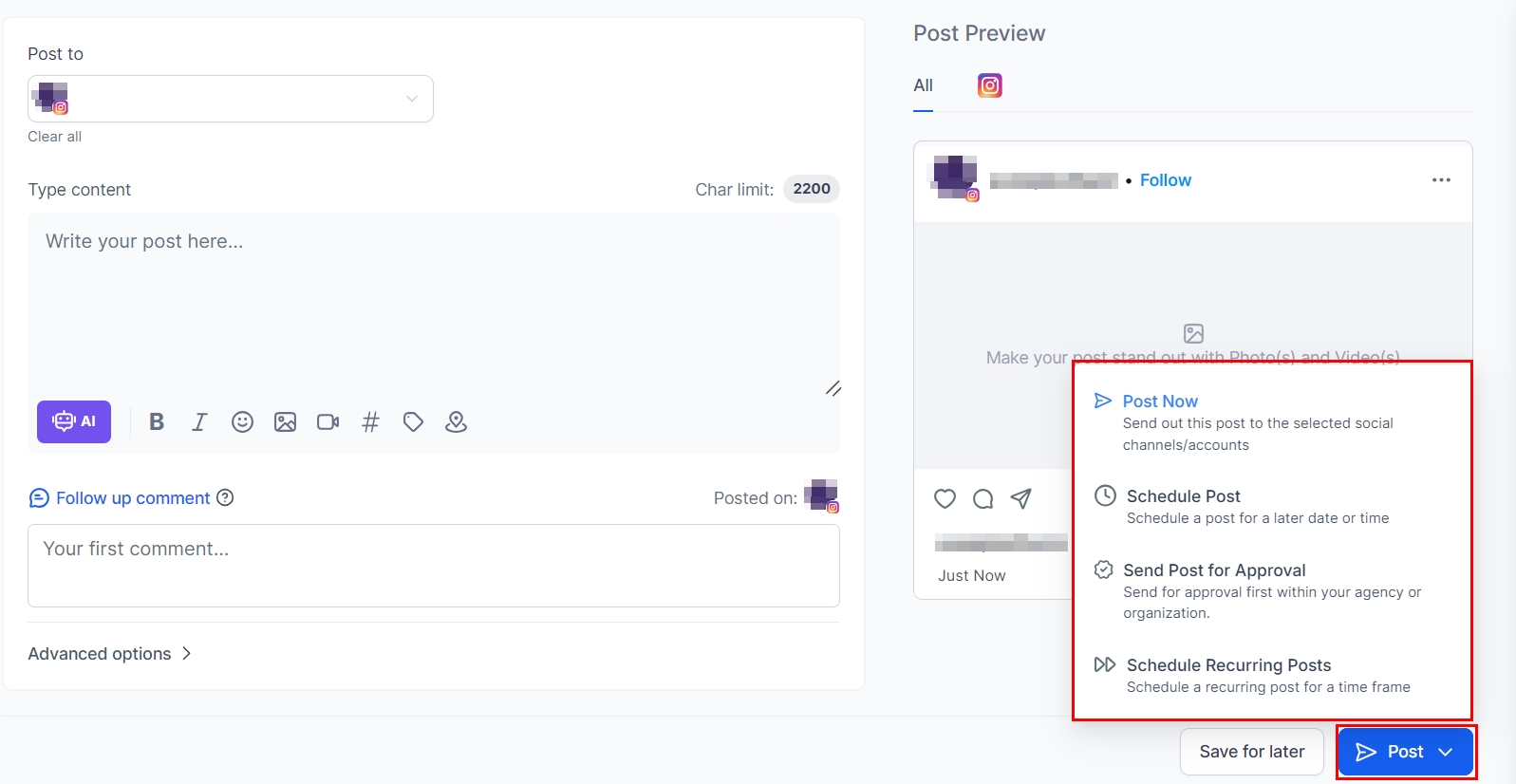Insert a hashtag in the post
Image resolution: width=1516 pixels, height=784 pixels.
370,422
